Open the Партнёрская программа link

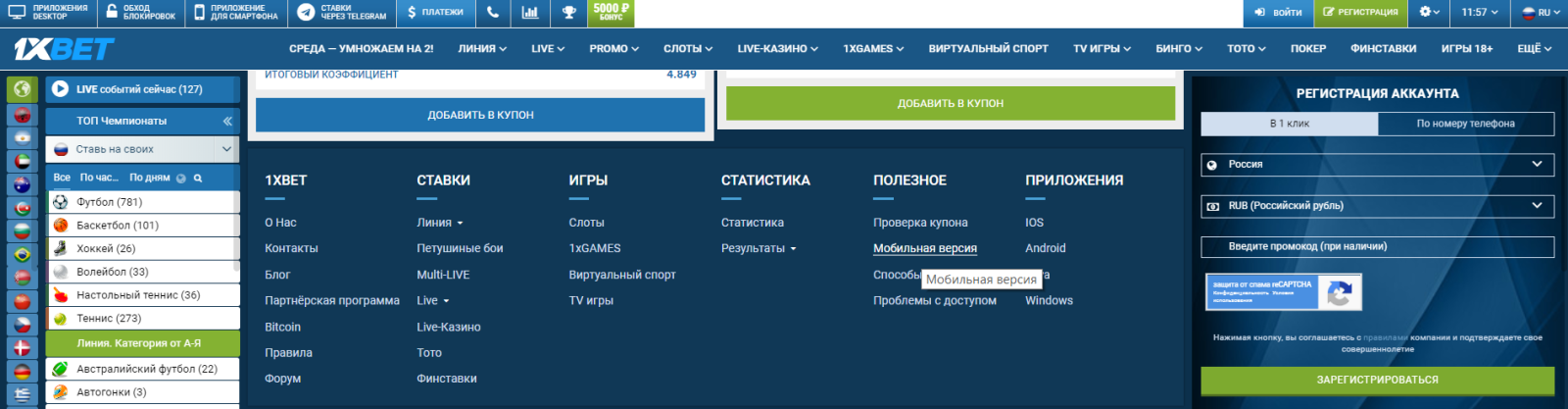[x=332, y=300]
